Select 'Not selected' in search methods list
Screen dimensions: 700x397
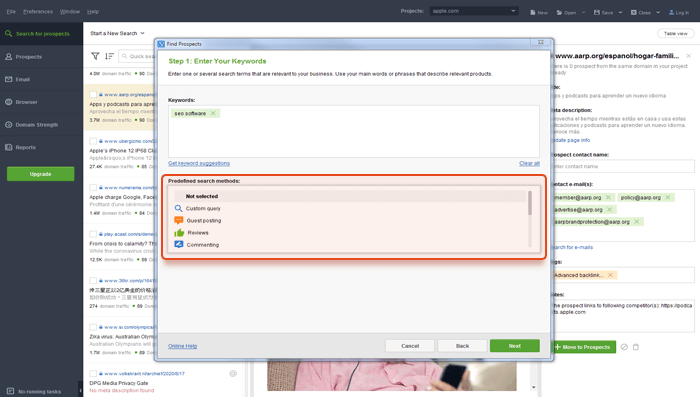point(350,196)
